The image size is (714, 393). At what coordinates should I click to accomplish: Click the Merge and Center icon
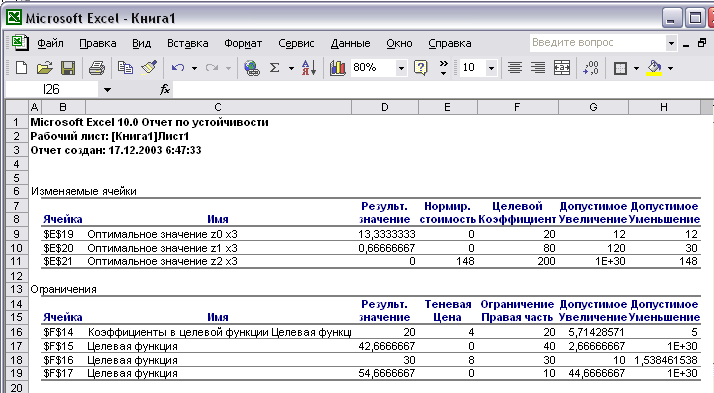click(562, 68)
